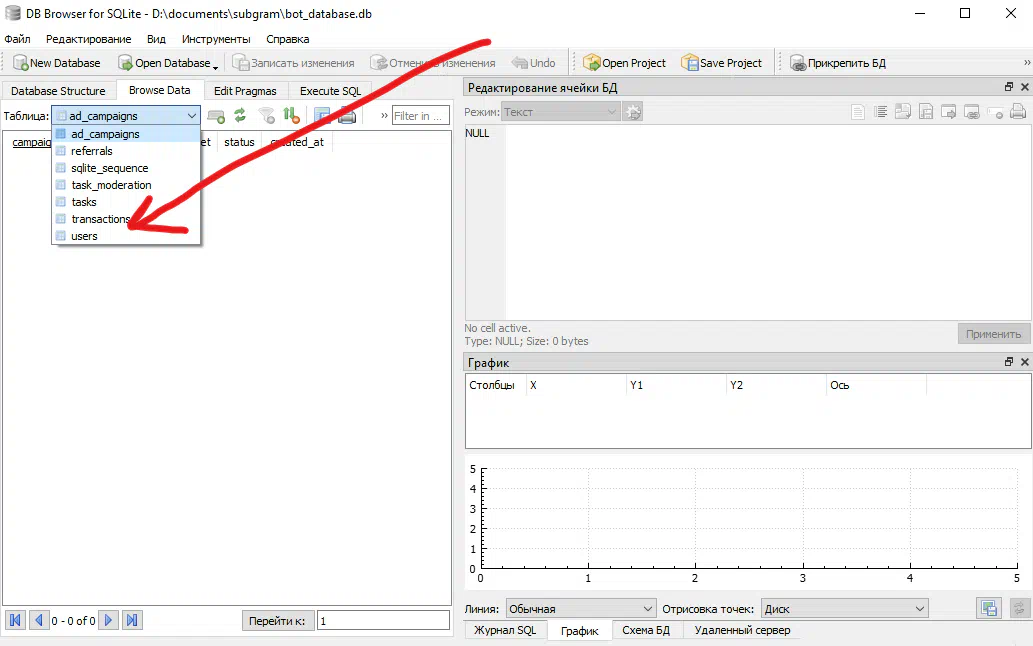Float the График panel
1033x646 pixels.
pos(1009,362)
